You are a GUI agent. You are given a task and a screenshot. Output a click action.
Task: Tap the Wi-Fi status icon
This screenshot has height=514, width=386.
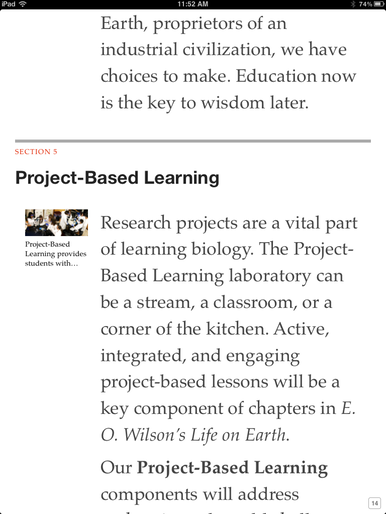click(x=23, y=4)
